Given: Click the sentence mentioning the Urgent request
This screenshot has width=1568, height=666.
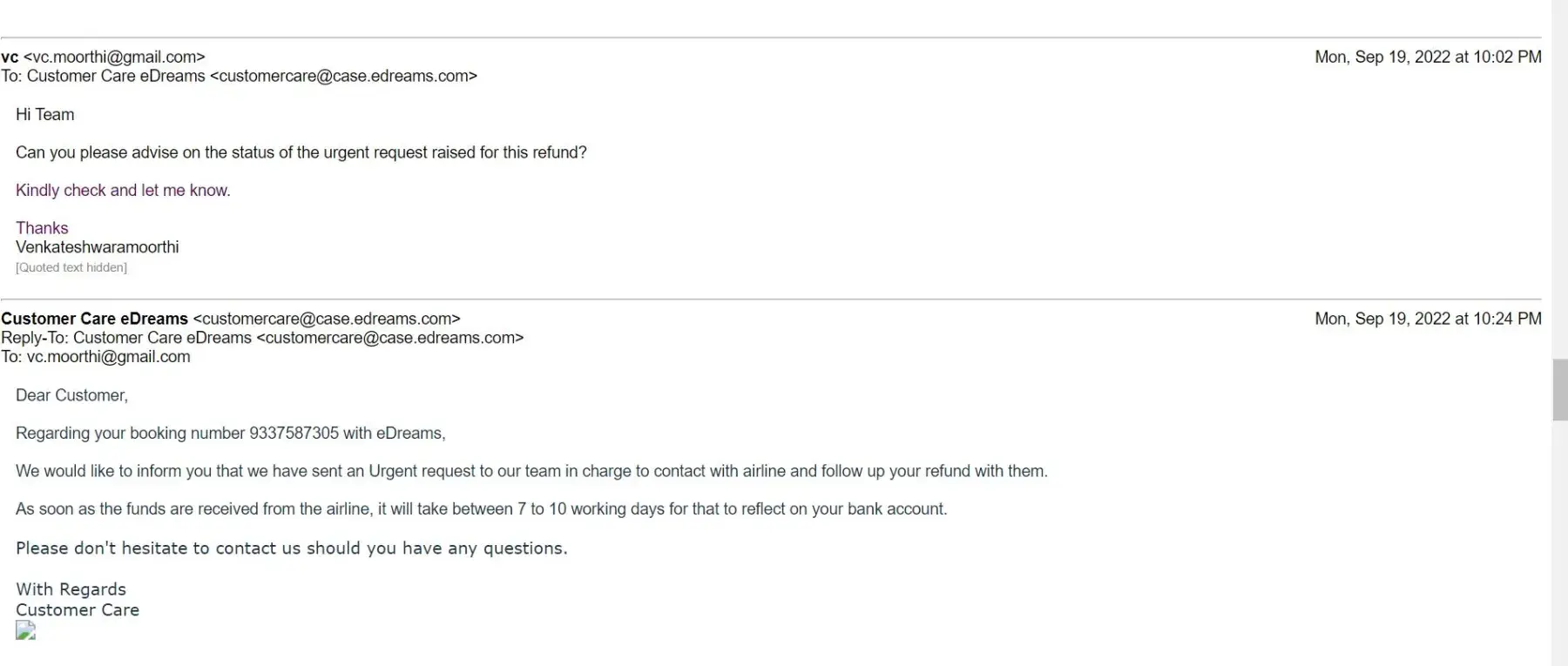Looking at the screenshot, I should [531, 472].
